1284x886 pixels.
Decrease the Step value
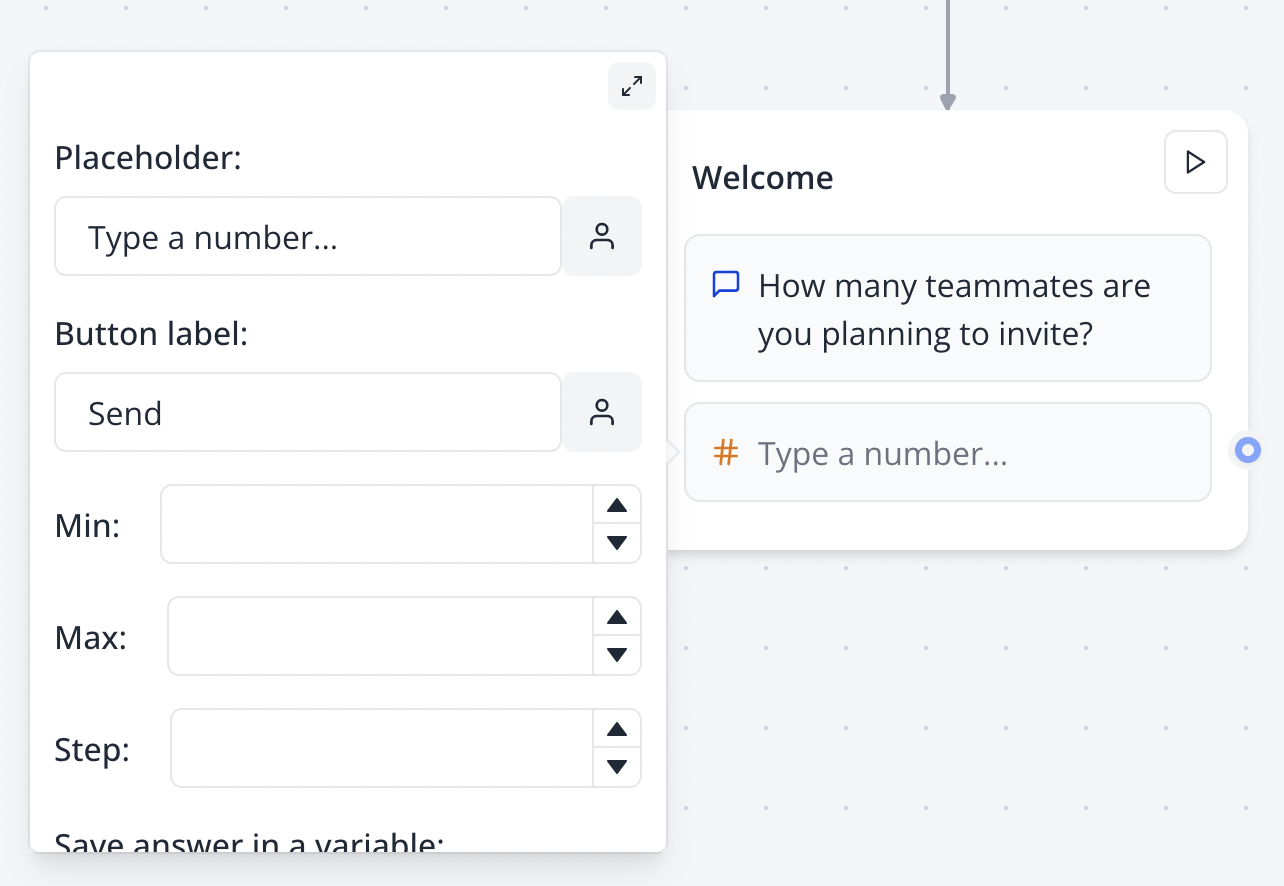(x=617, y=767)
